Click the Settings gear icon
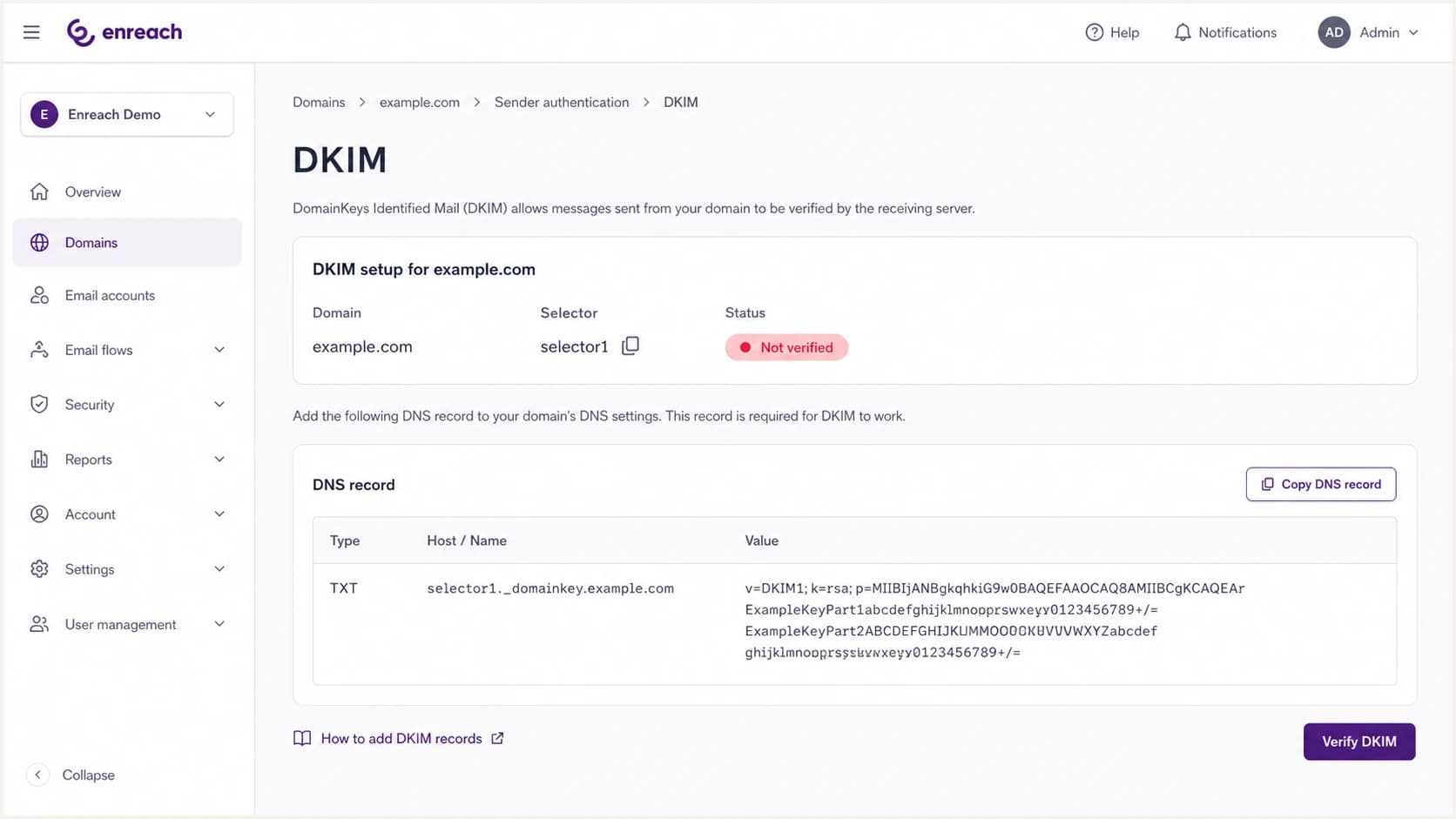The image size is (1456, 819). (39, 569)
